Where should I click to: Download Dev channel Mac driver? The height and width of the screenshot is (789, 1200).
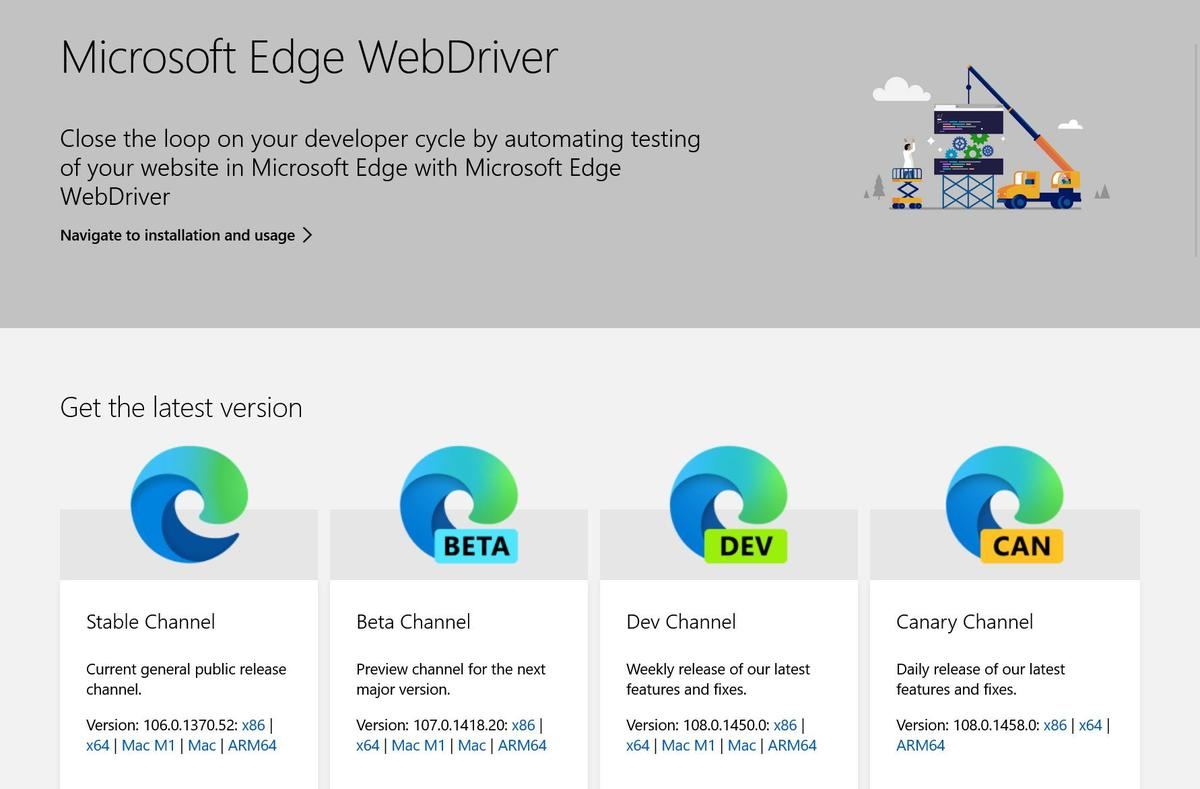742,745
